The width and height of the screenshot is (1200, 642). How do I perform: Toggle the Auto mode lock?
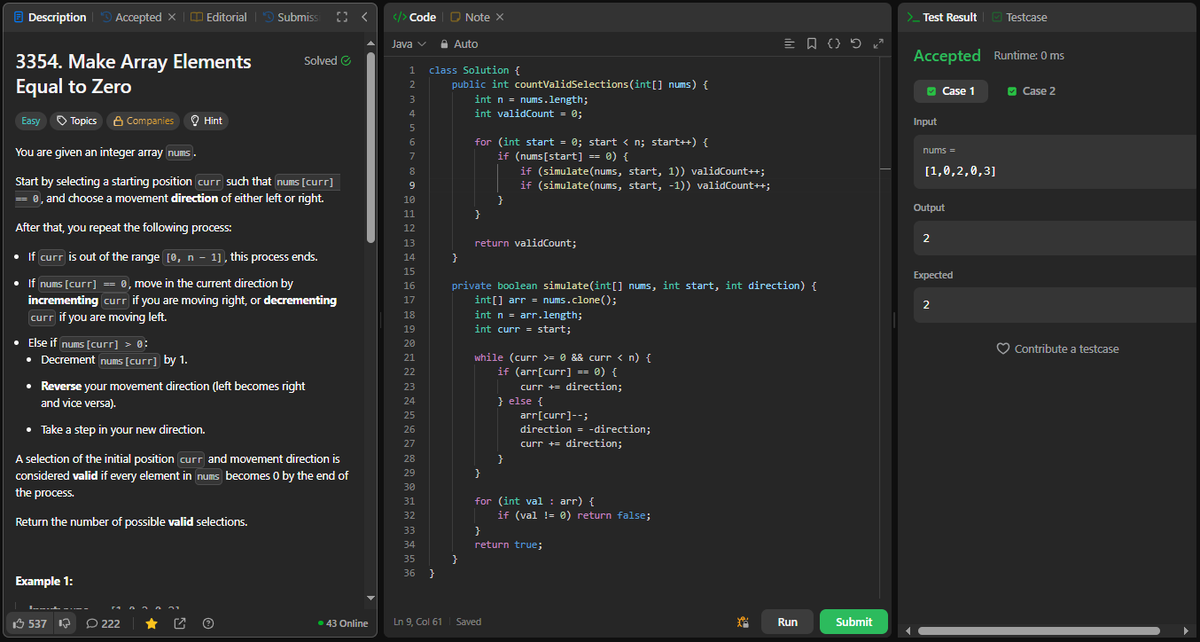[459, 44]
